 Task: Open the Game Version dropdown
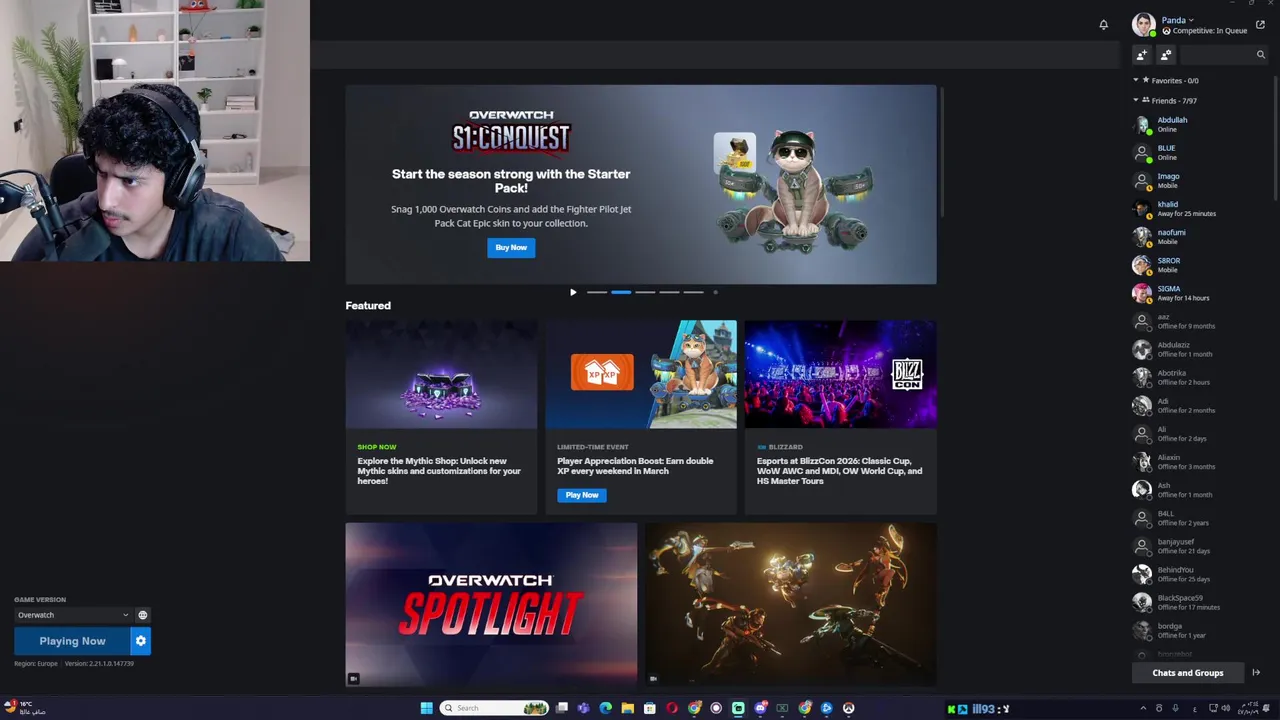pos(73,615)
